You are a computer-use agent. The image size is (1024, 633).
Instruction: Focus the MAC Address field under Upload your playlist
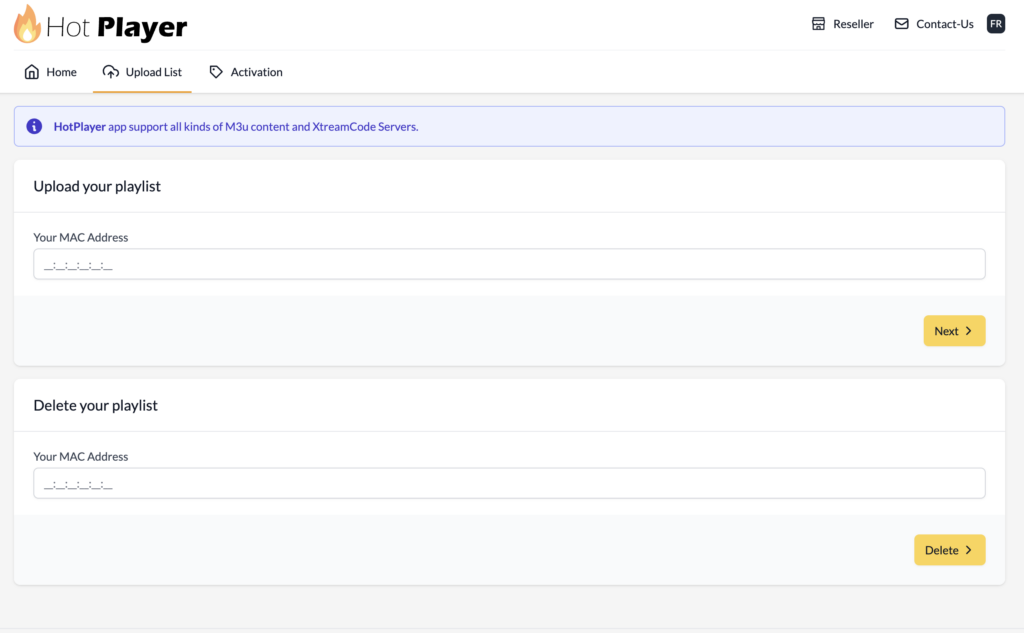[509, 265]
